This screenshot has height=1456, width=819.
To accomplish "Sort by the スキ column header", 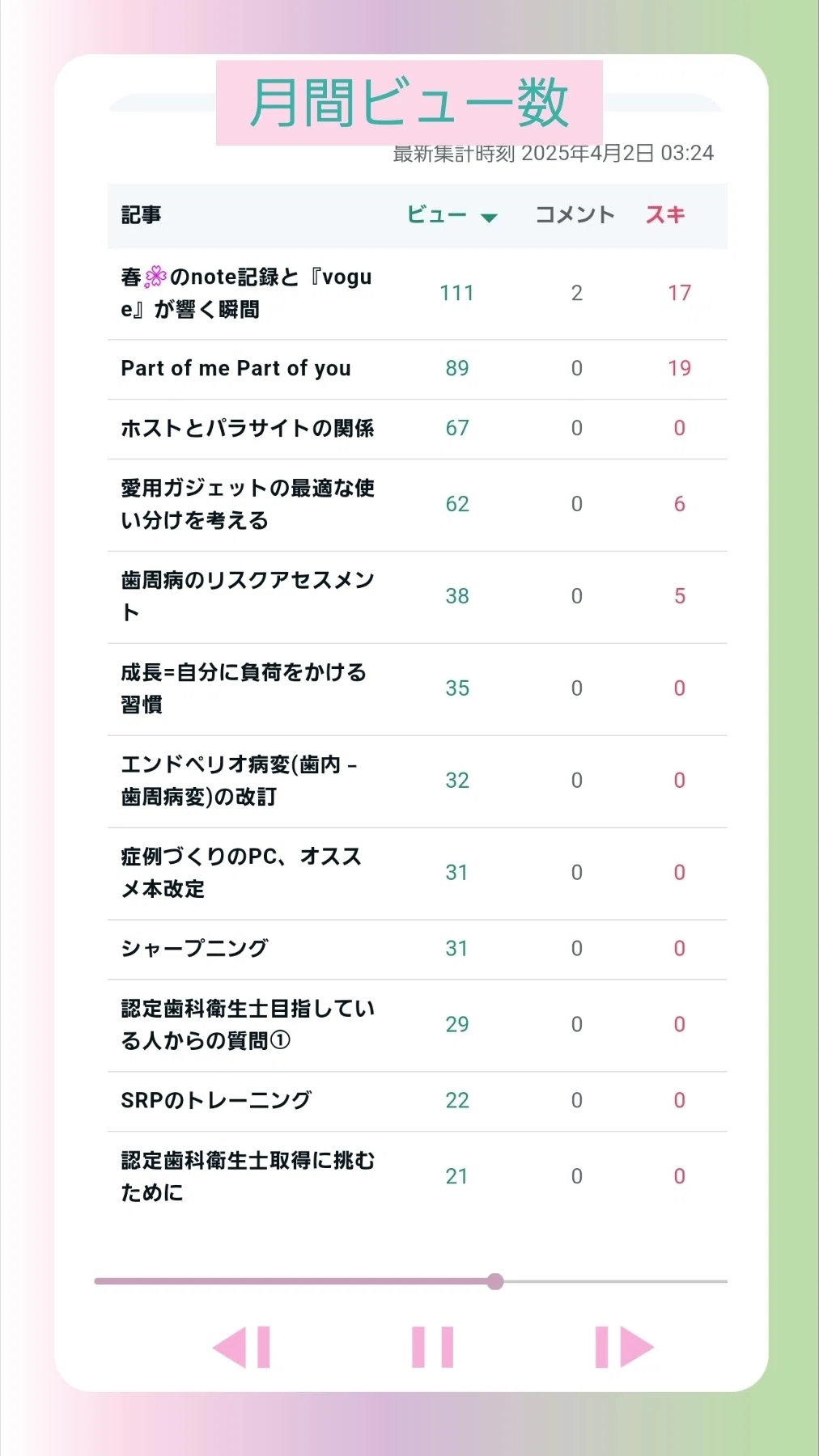I will [665, 215].
